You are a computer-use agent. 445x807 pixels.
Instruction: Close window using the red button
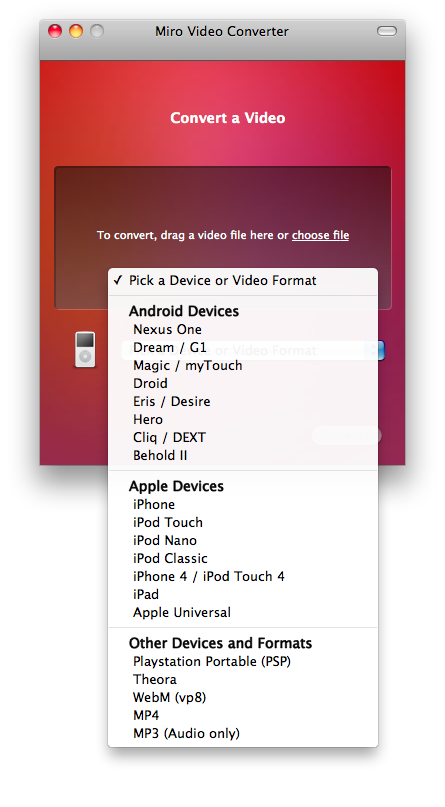click(55, 31)
